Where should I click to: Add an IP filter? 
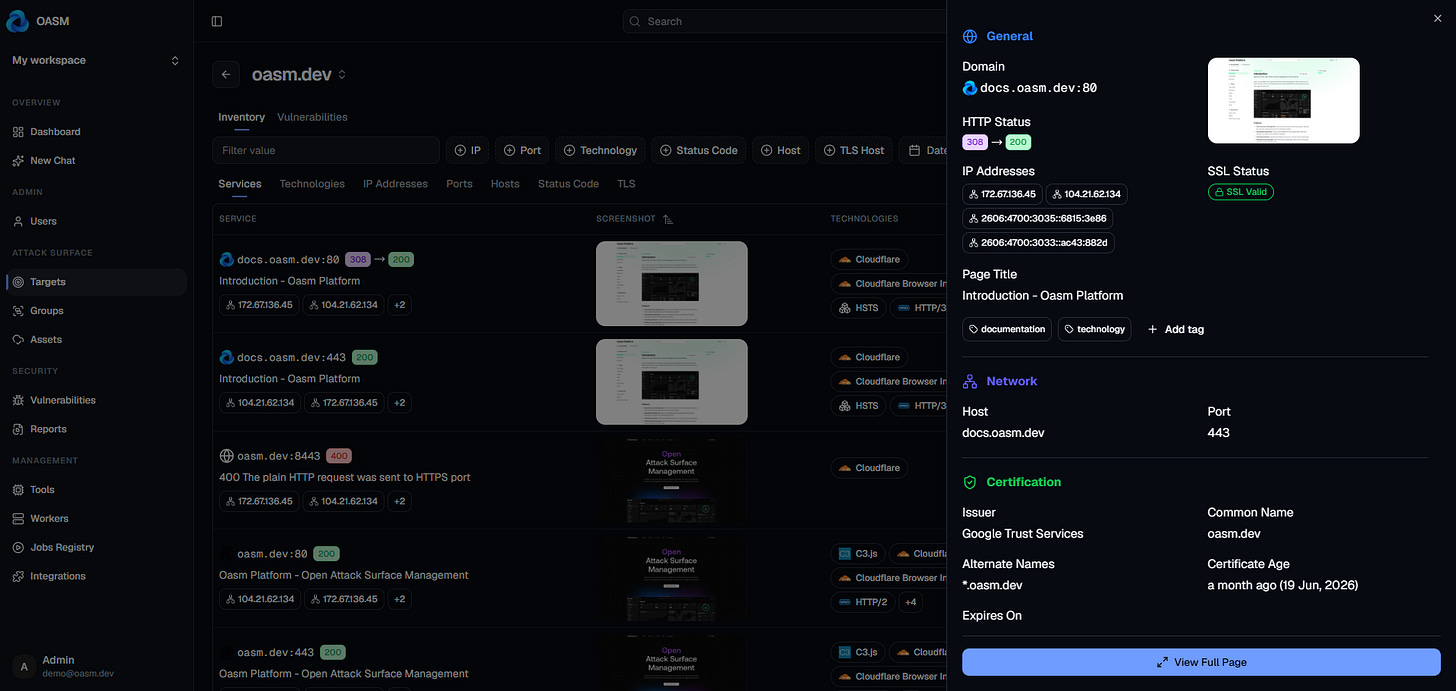[468, 150]
